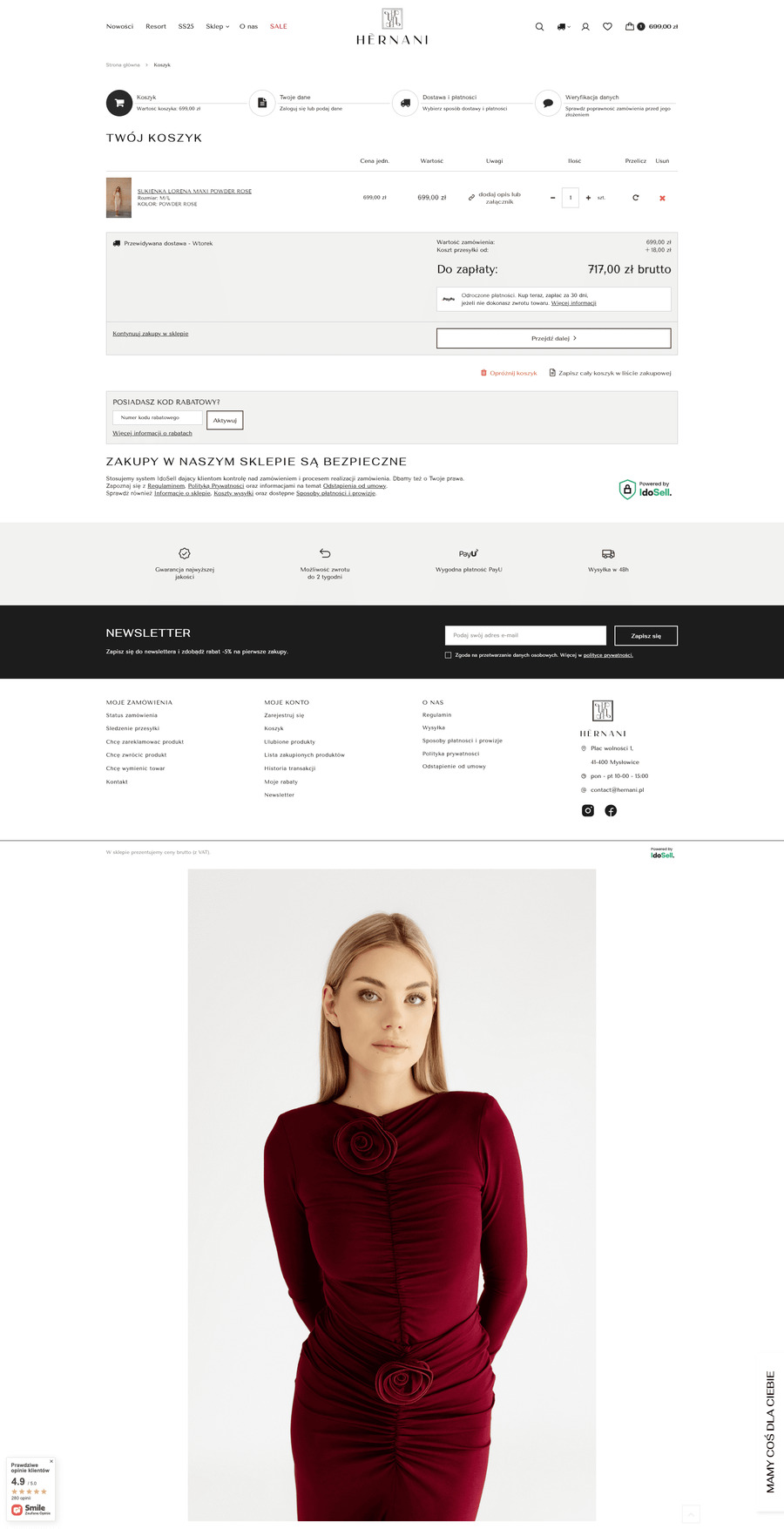The image size is (784, 1529).
Task: Open the user account icon
Action: coord(585,27)
